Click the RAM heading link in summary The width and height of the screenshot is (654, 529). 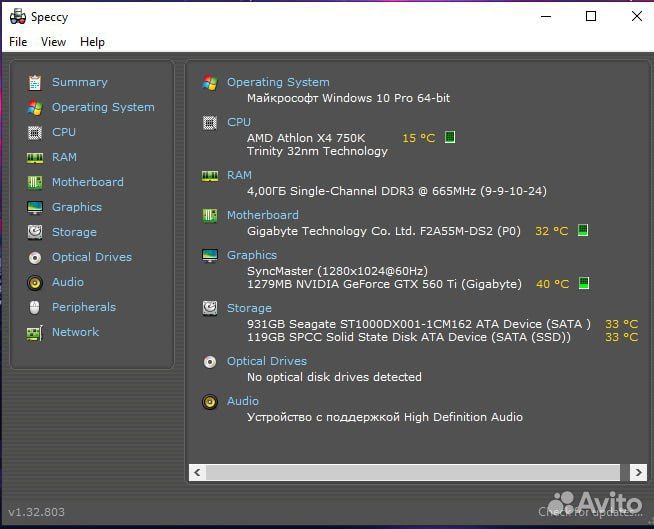pos(239,175)
